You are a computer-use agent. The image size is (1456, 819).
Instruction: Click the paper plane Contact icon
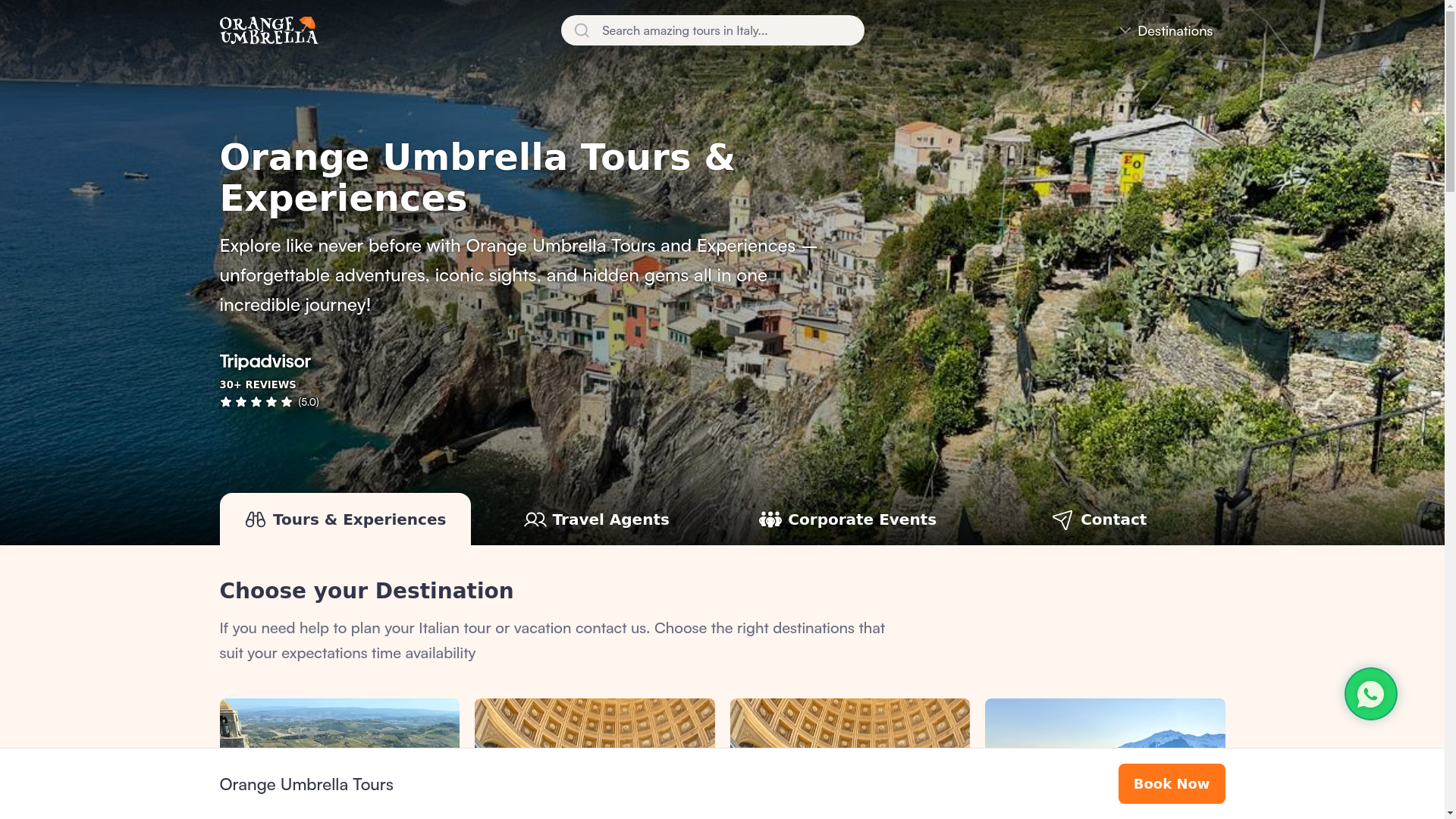coord(1062,519)
